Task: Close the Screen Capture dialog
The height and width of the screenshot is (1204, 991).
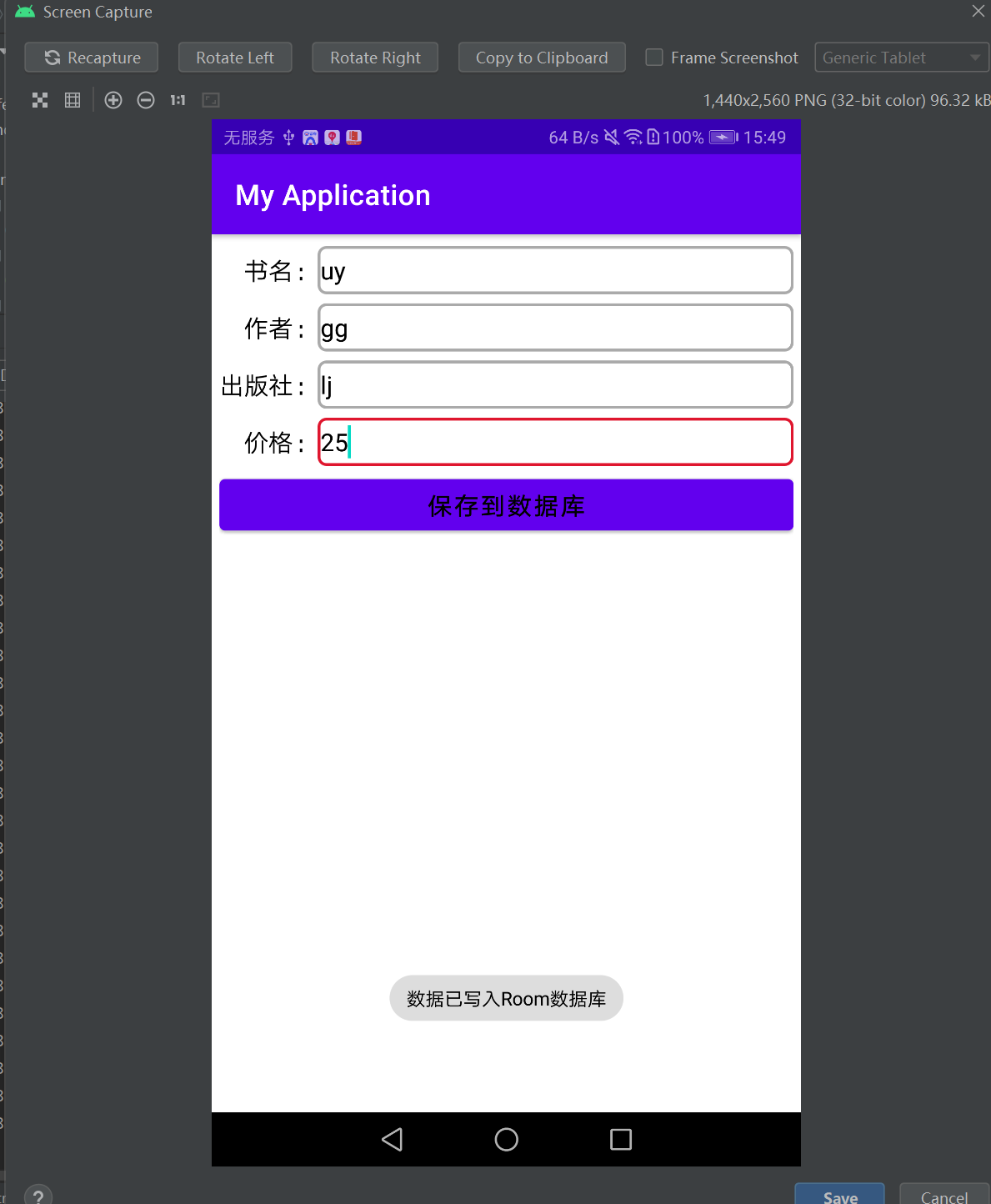Action: coord(978,11)
